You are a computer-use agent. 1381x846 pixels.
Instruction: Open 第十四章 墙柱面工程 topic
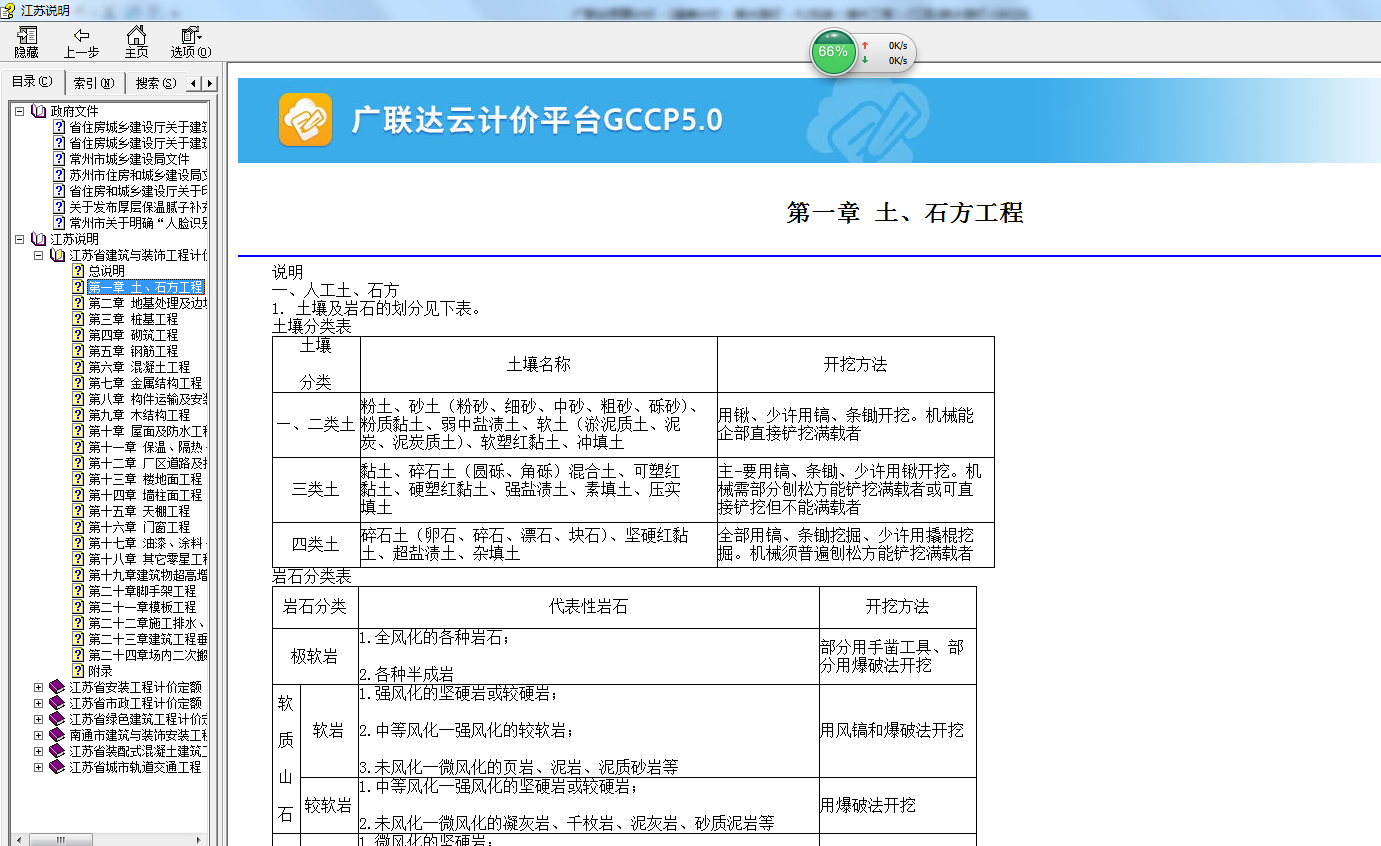tap(145, 495)
